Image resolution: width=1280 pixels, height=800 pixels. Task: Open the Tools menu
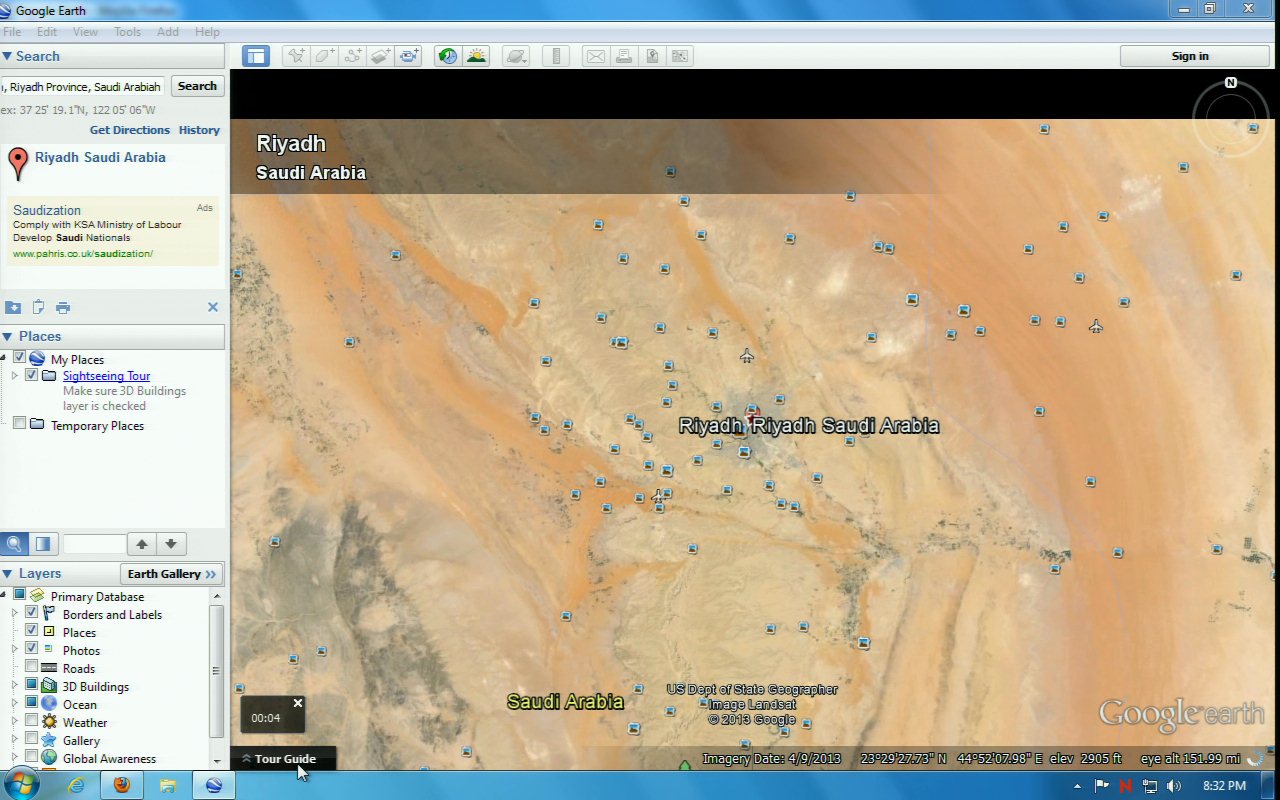(127, 32)
